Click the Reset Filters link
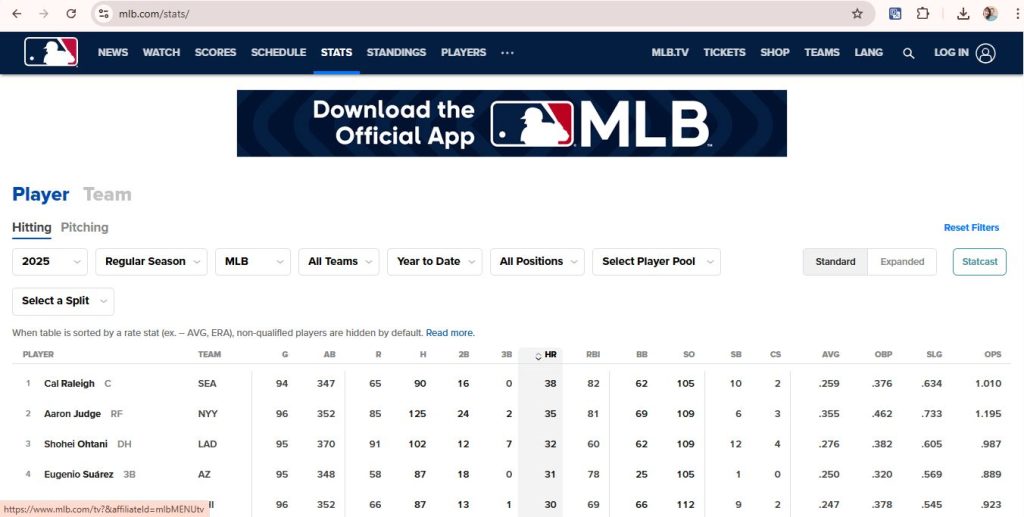The width and height of the screenshot is (1024, 517). [x=971, y=228]
